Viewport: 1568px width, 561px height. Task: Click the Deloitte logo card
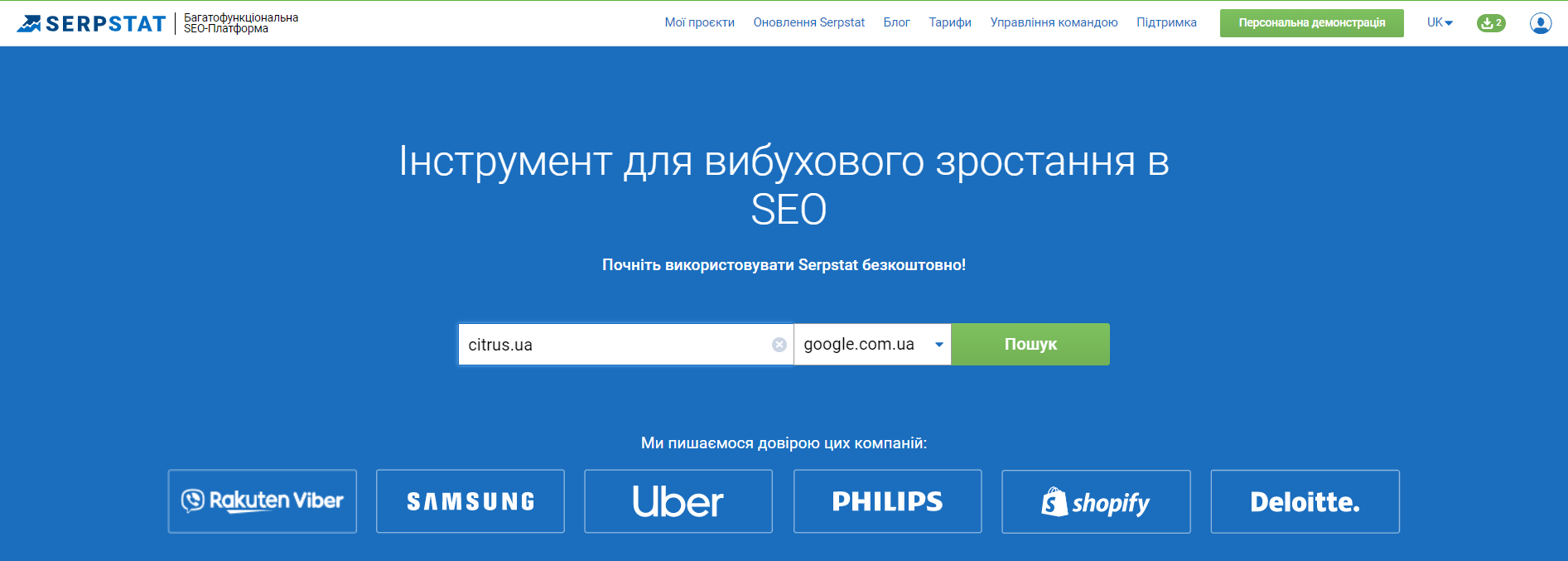(x=1305, y=501)
